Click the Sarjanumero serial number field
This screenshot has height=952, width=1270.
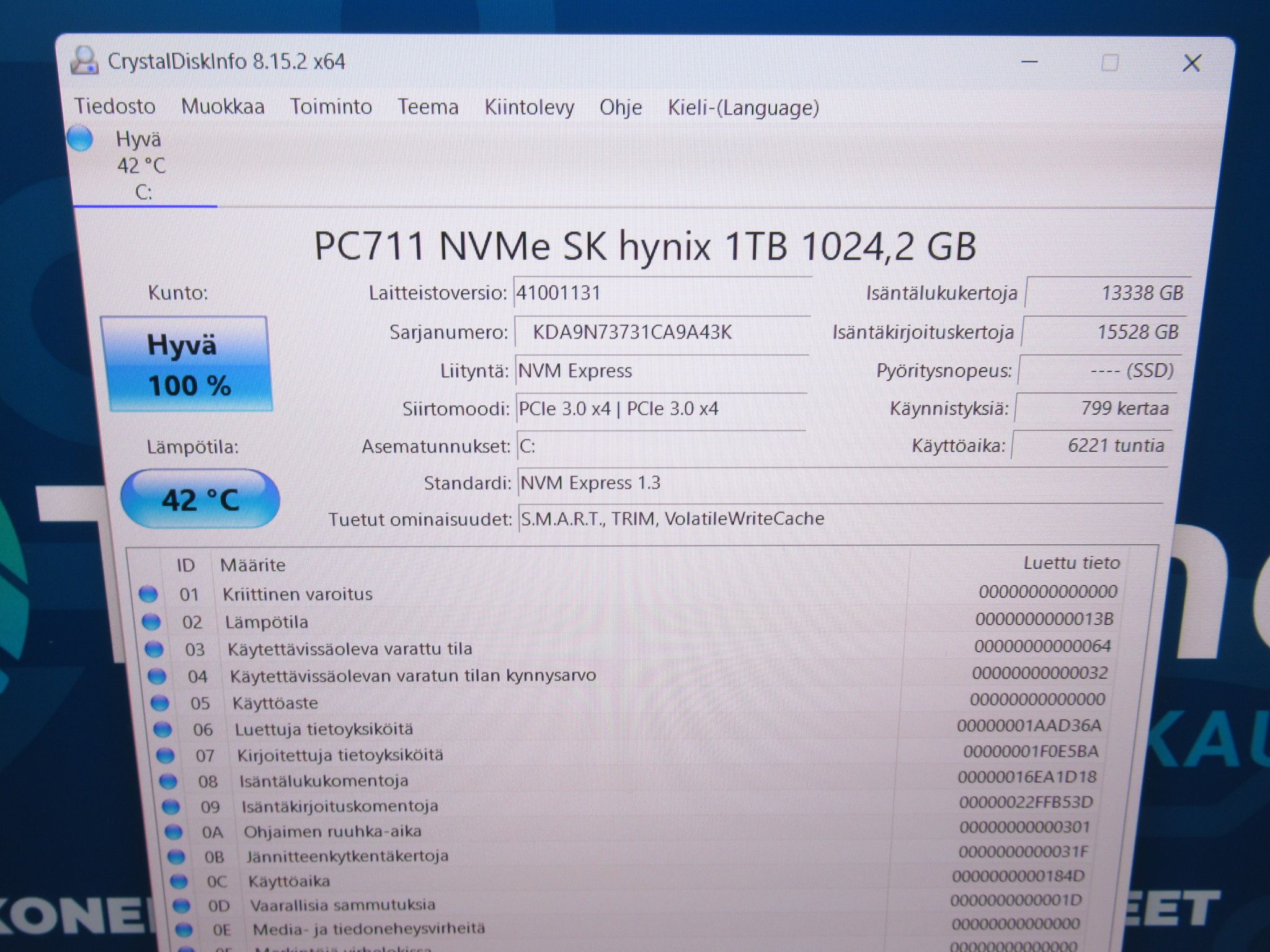click(662, 332)
